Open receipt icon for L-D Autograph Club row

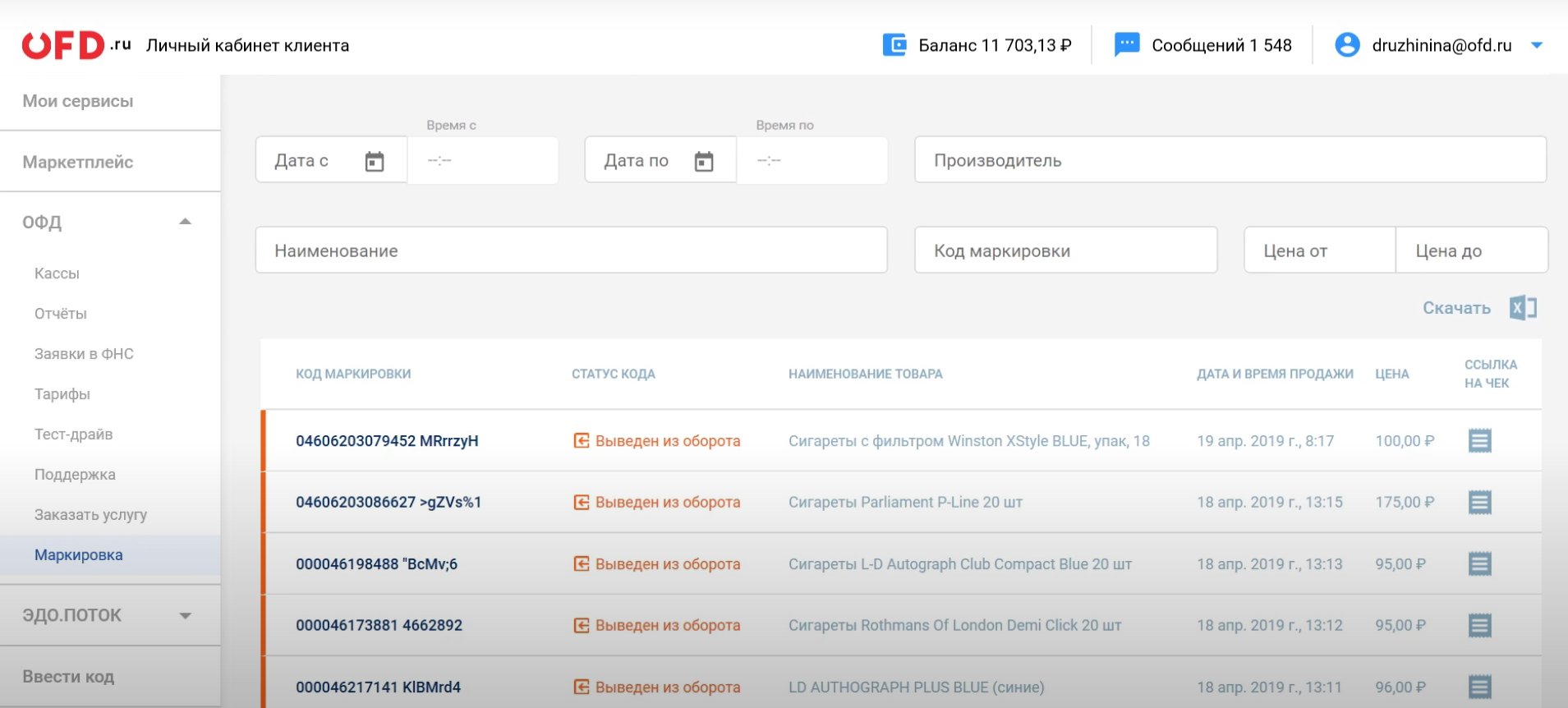(x=1479, y=564)
